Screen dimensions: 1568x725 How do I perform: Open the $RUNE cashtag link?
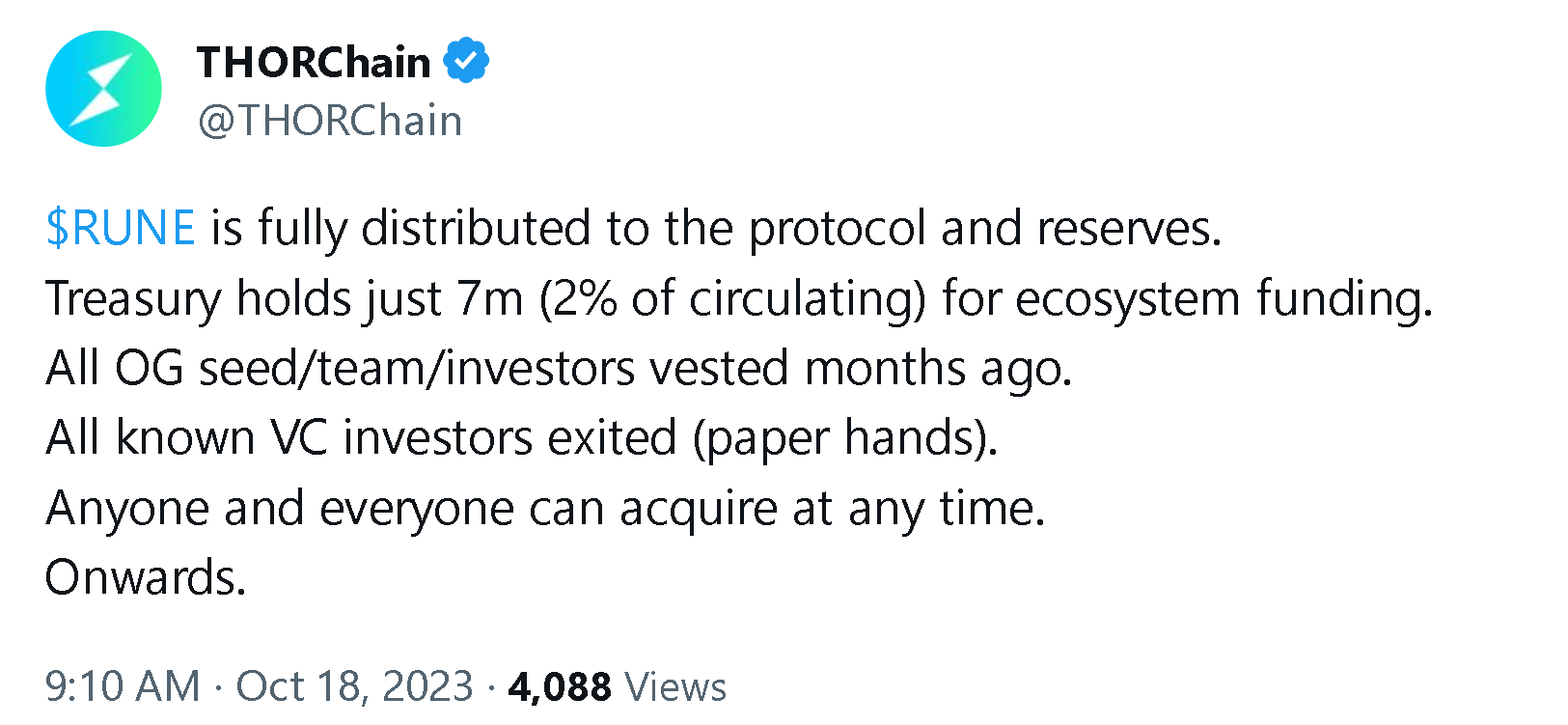tap(121, 229)
